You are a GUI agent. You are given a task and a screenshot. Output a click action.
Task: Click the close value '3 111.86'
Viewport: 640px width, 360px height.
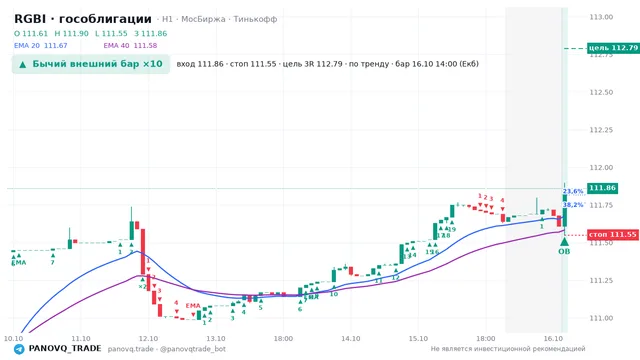coord(151,33)
